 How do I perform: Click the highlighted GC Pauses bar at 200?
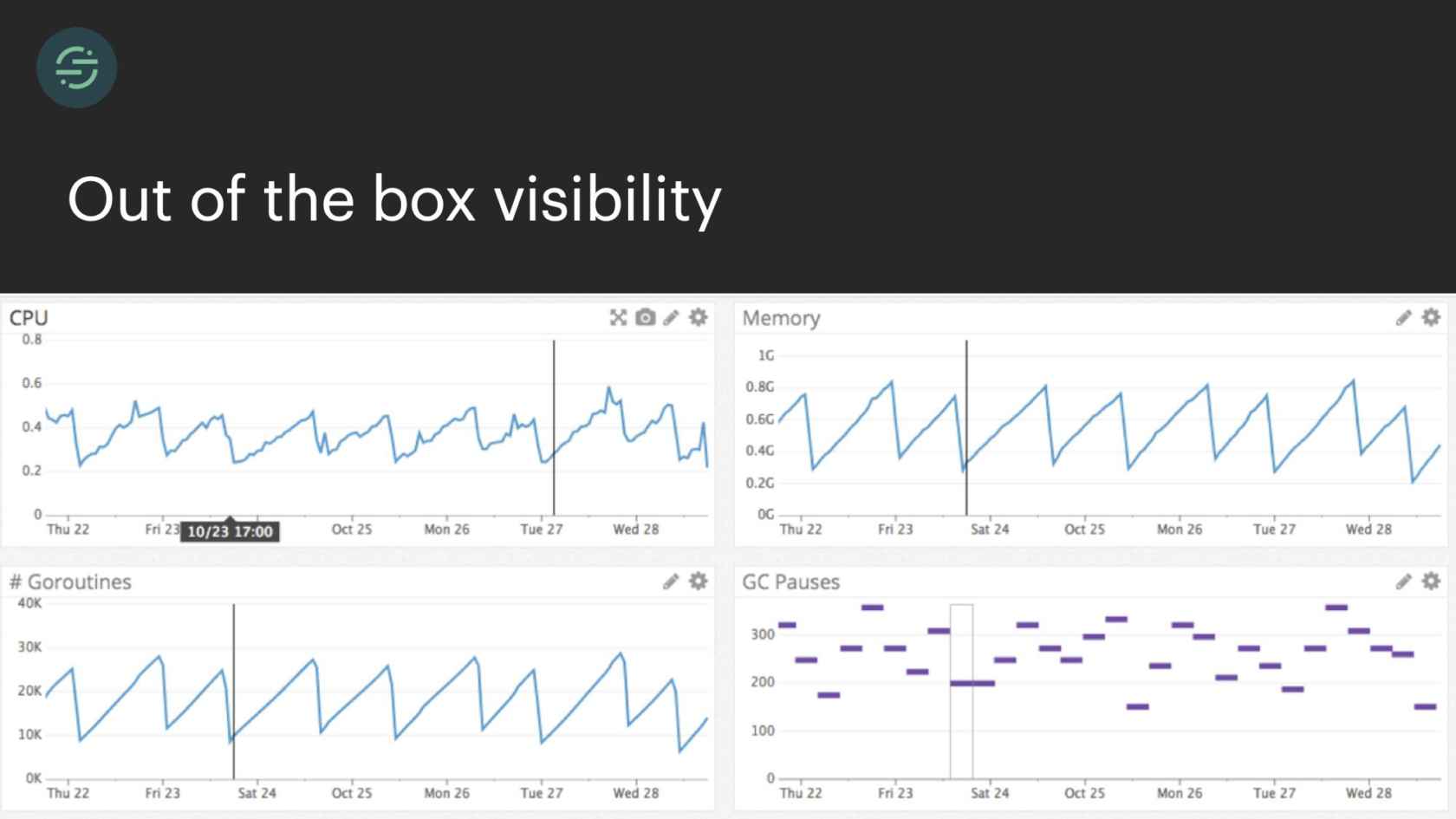pos(972,684)
